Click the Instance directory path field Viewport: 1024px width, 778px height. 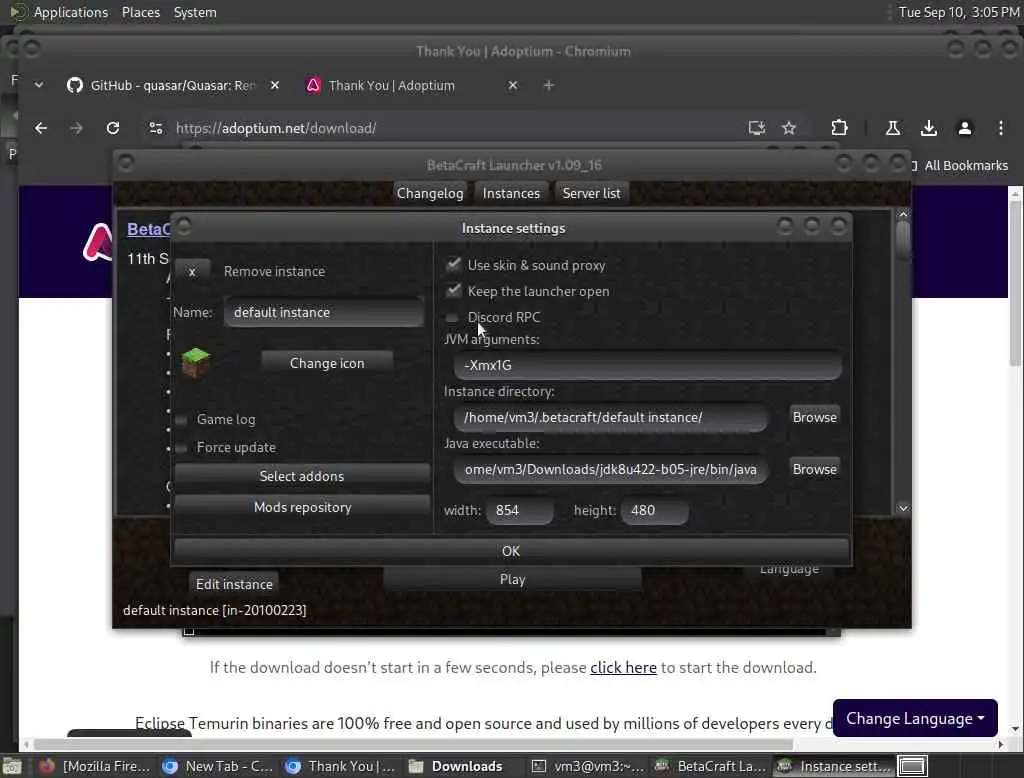click(x=611, y=417)
